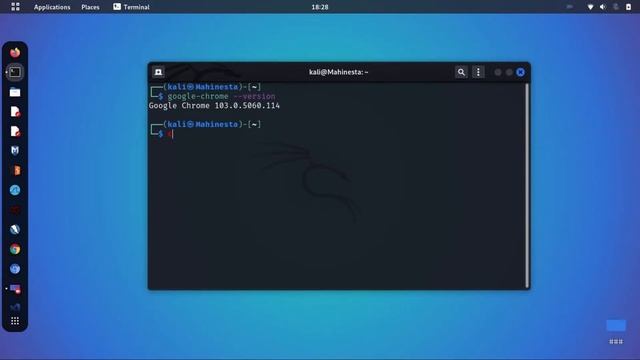Select the workspace thumbnail at bottom right
The image size is (640, 360).
point(616,325)
